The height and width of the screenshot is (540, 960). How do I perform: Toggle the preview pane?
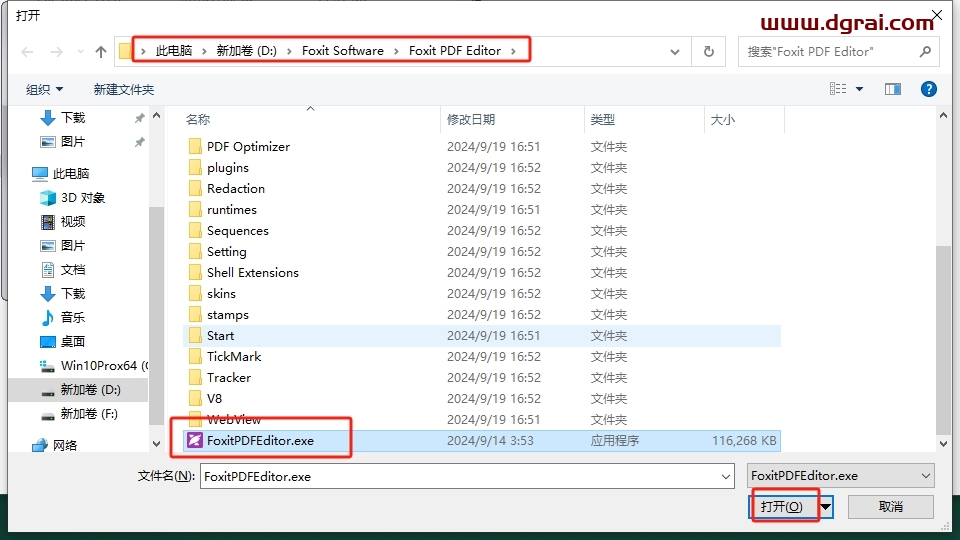coord(893,89)
